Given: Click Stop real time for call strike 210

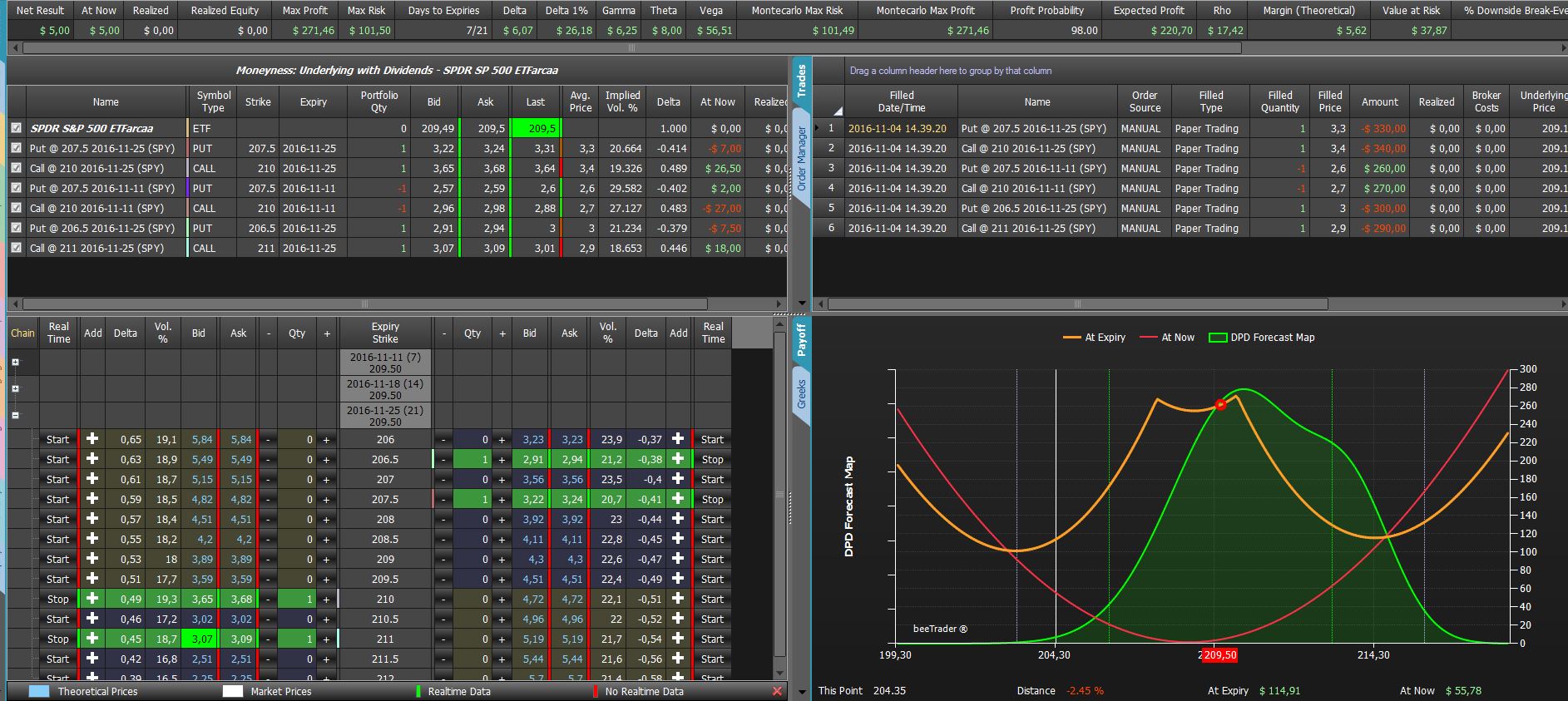Looking at the screenshot, I should 58,599.
